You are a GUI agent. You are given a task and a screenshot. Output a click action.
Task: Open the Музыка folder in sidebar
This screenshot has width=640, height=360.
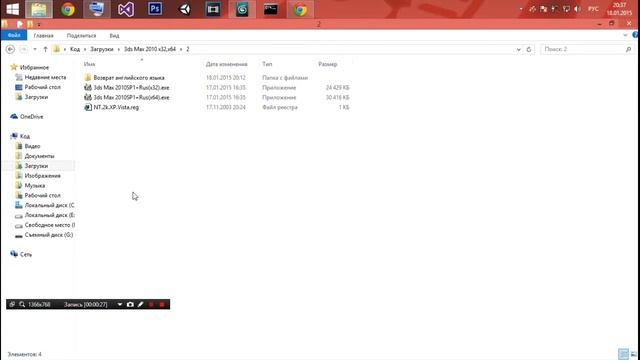(35, 185)
